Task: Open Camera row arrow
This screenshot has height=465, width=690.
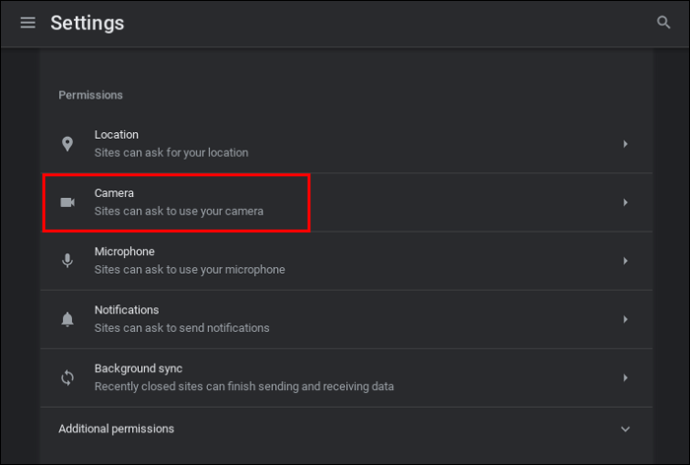Action: click(625, 202)
